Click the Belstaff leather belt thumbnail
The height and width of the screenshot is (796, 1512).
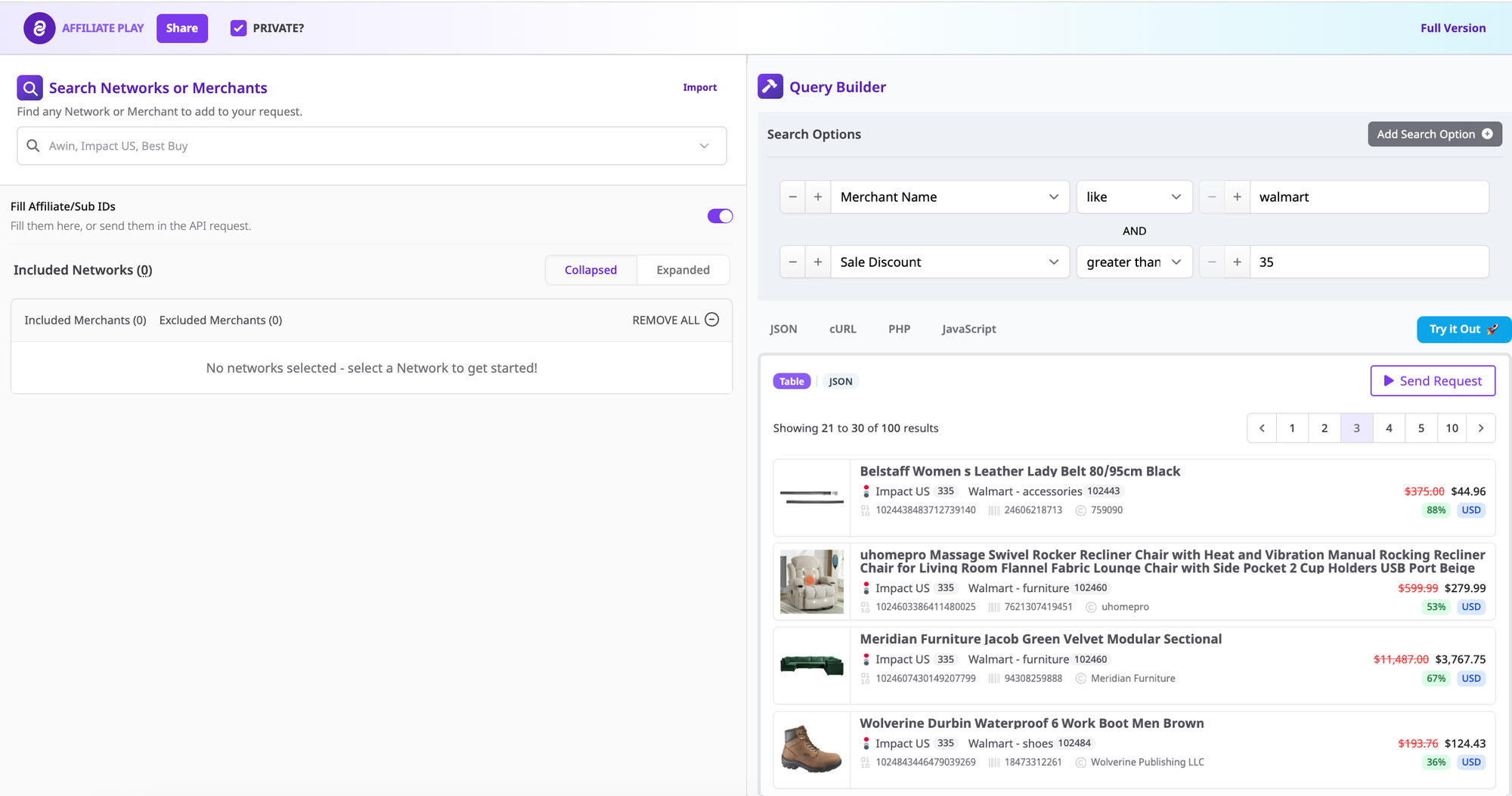click(812, 497)
